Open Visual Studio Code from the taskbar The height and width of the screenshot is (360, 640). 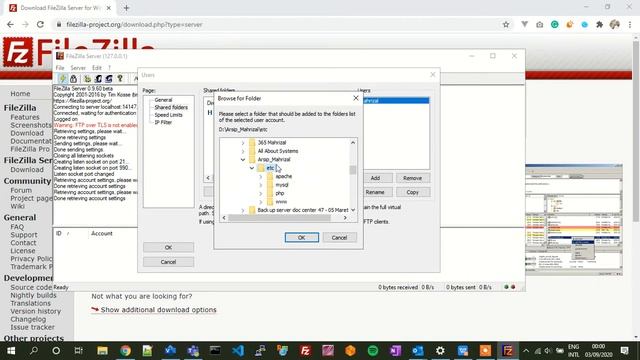[238, 351]
